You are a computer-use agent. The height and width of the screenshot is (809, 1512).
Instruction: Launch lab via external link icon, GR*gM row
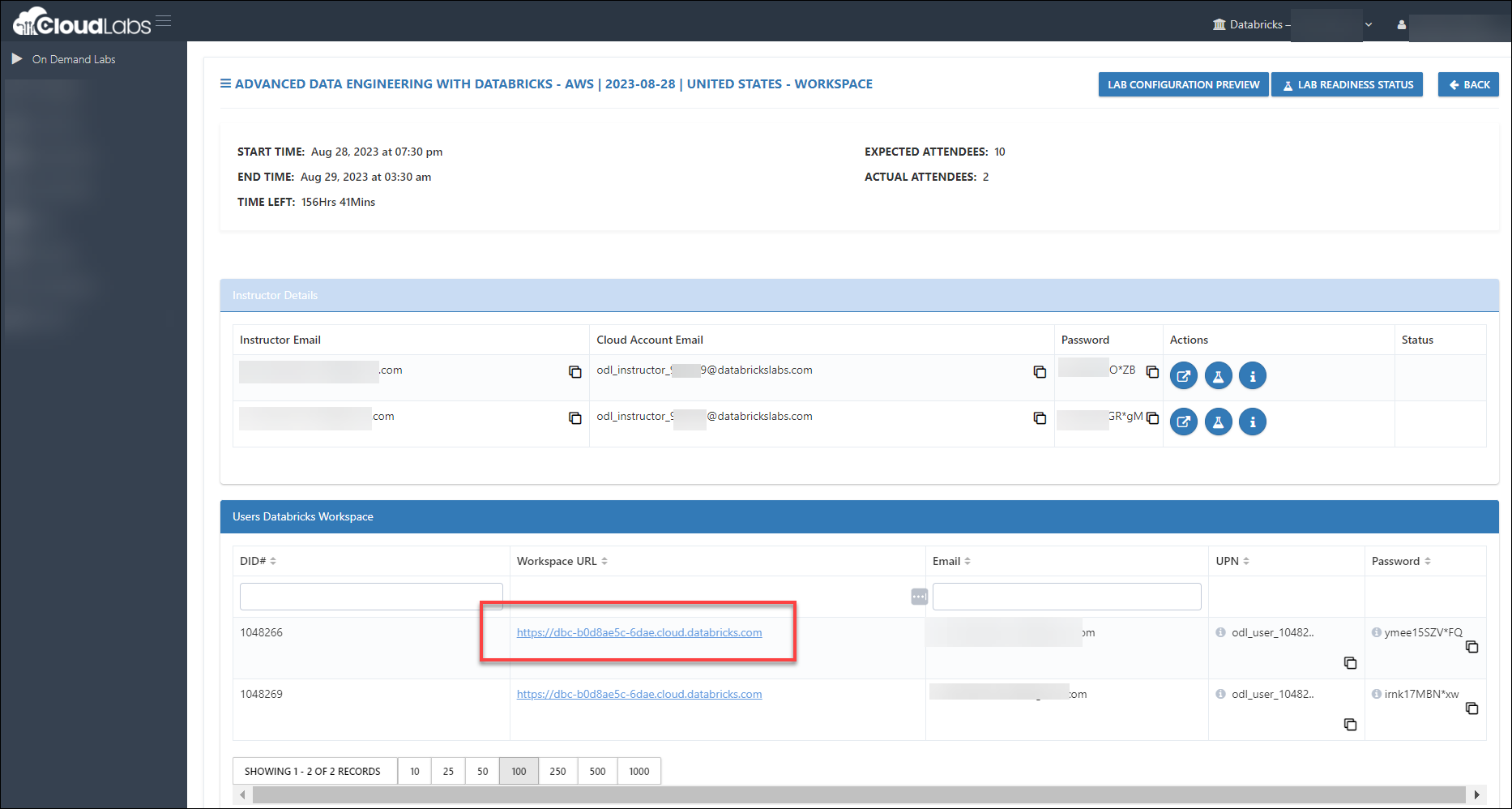1184,422
